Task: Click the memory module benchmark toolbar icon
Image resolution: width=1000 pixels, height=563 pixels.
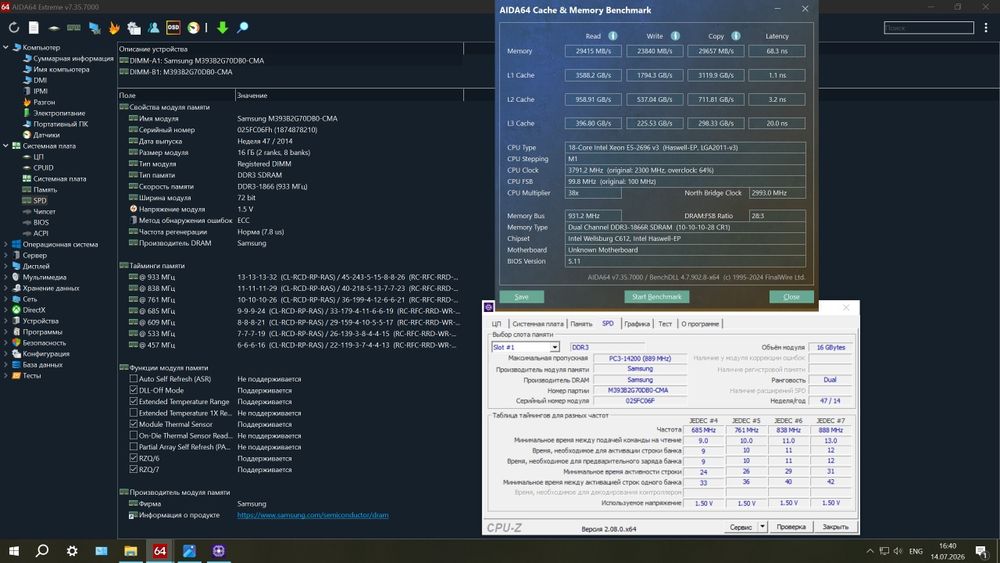Action: coord(74,27)
